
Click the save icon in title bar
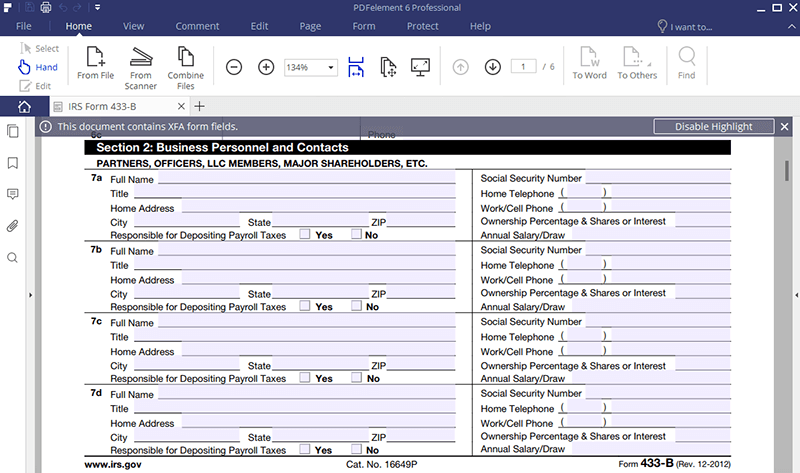(29, 7)
